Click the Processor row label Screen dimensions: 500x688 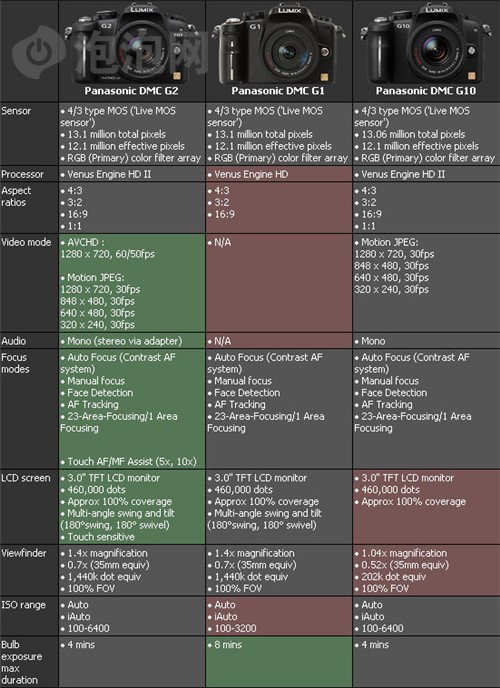(x=22, y=174)
